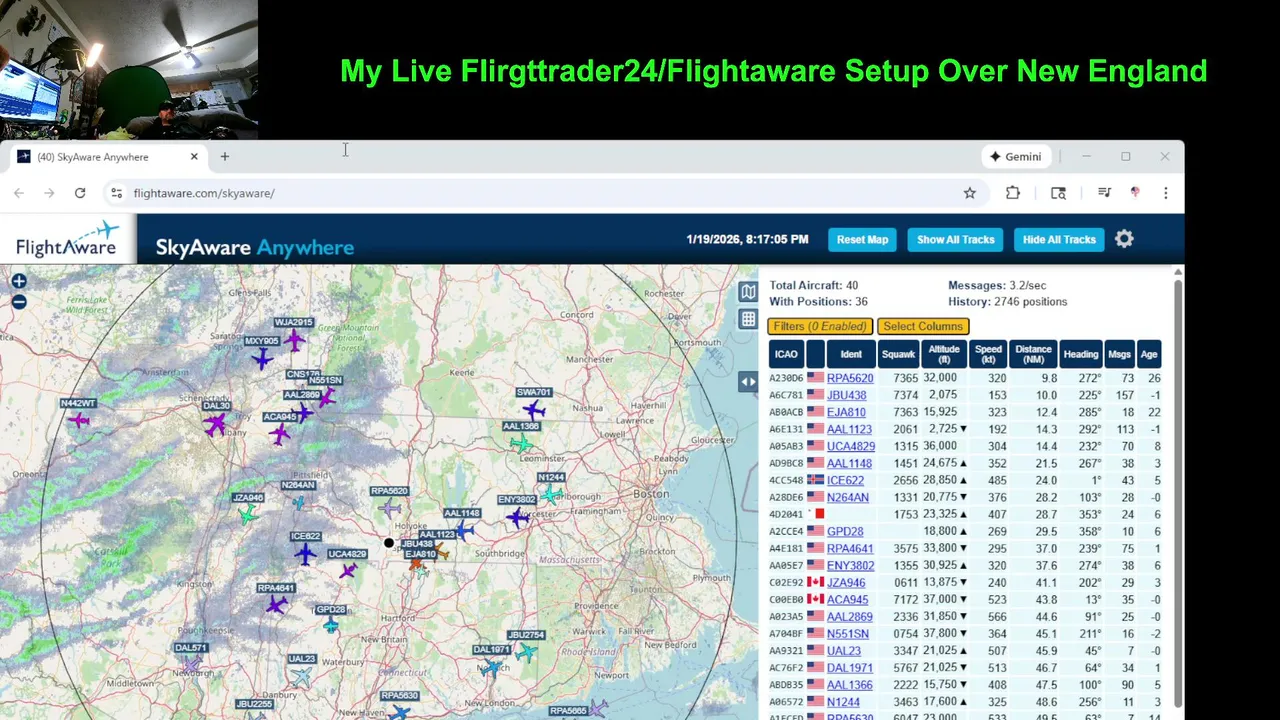
Task: Click Show All Tracks button
Action: click(956, 239)
